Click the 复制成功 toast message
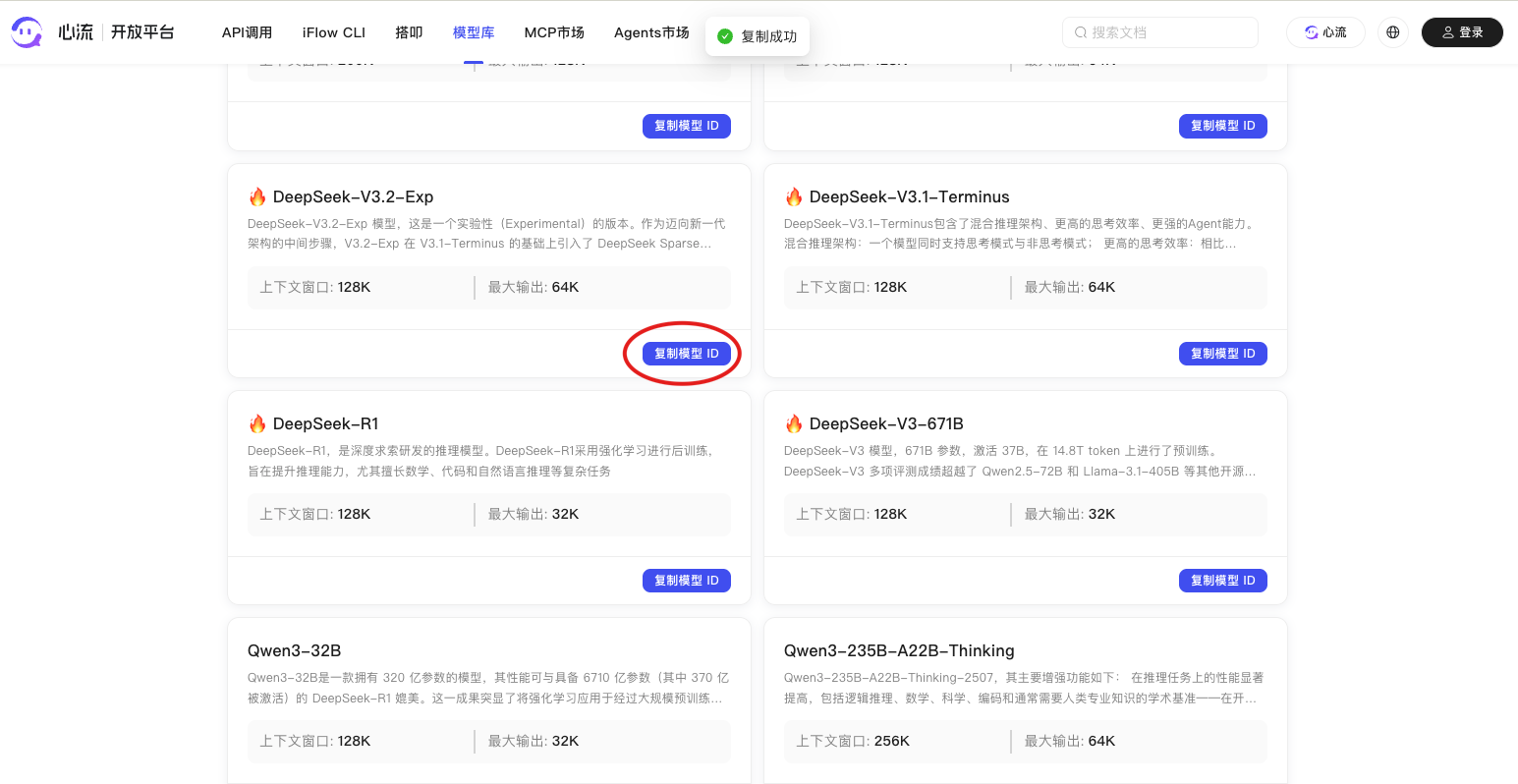This screenshot has width=1518, height=784. [758, 36]
